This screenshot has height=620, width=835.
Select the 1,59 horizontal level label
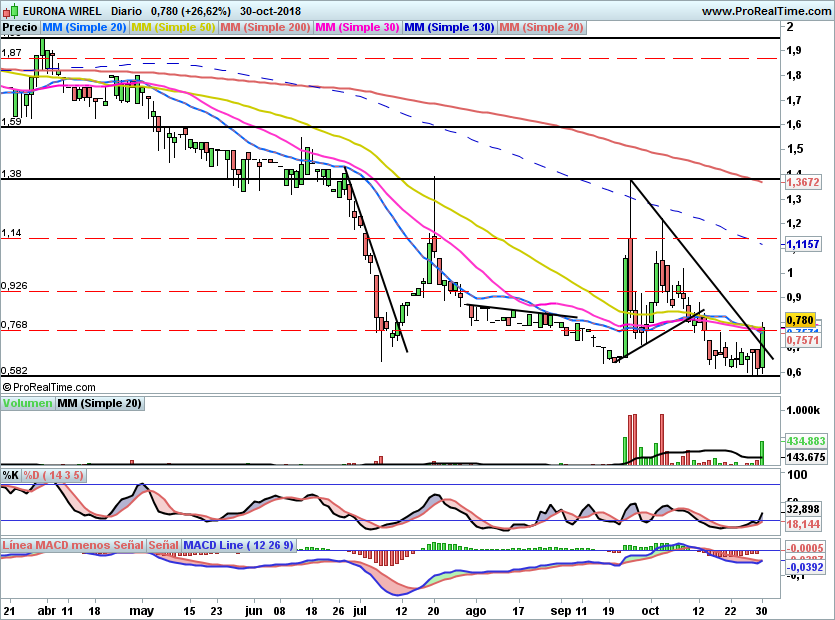point(11,121)
